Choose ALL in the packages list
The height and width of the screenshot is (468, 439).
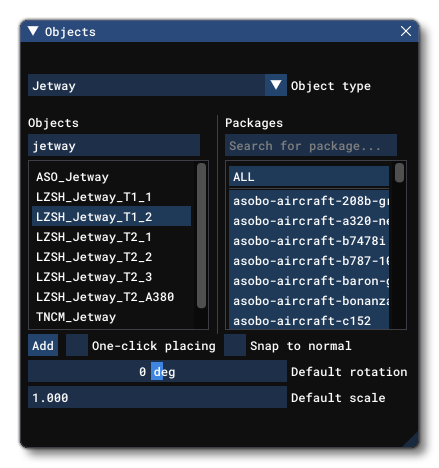[309, 176]
